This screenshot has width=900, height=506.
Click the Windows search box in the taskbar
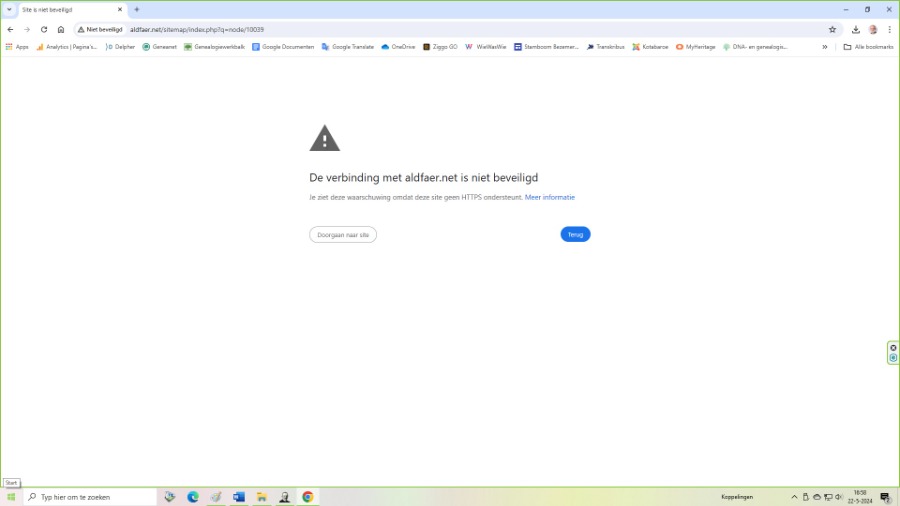[90, 497]
